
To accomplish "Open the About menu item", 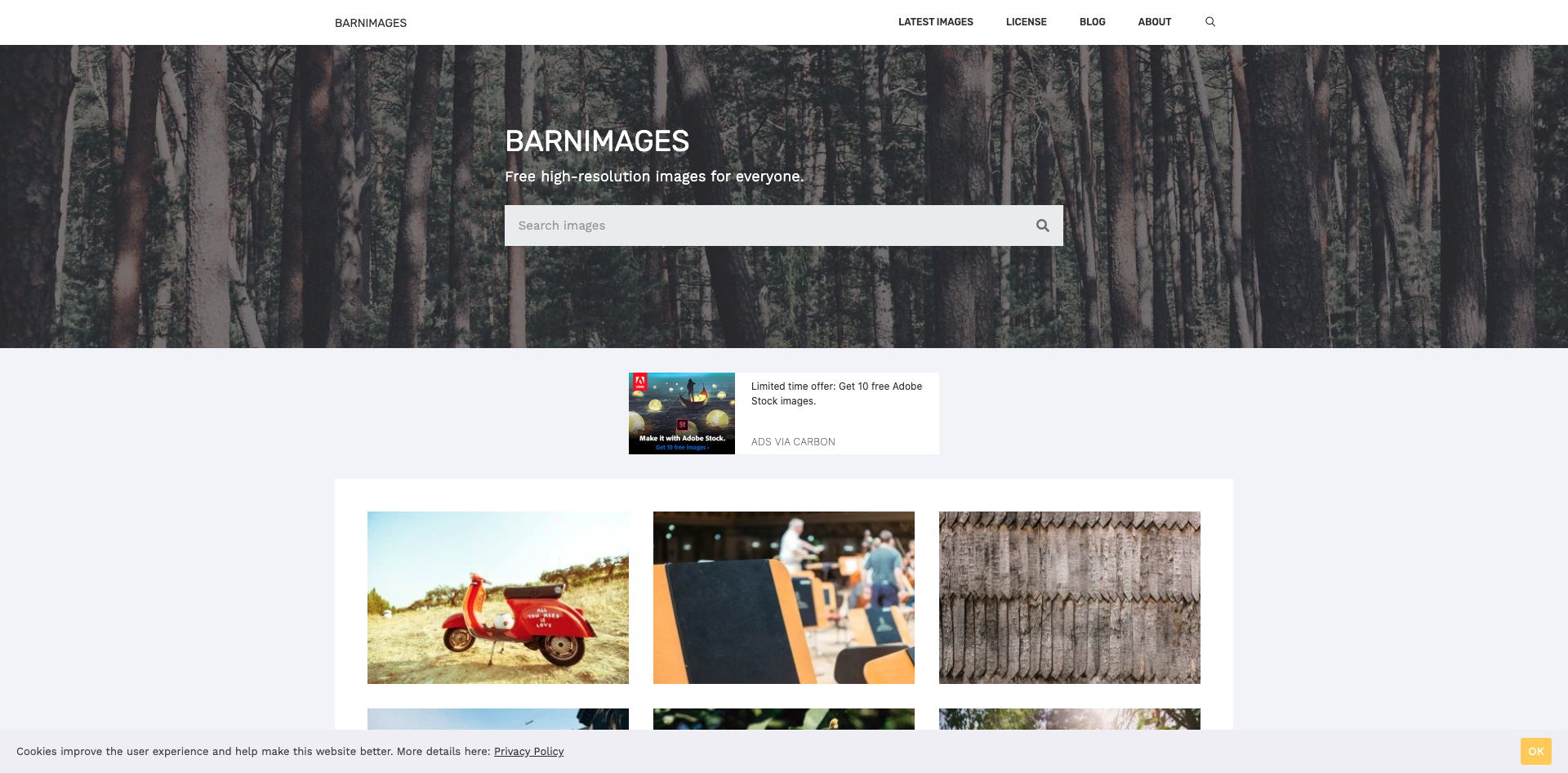I will 1155,22.
